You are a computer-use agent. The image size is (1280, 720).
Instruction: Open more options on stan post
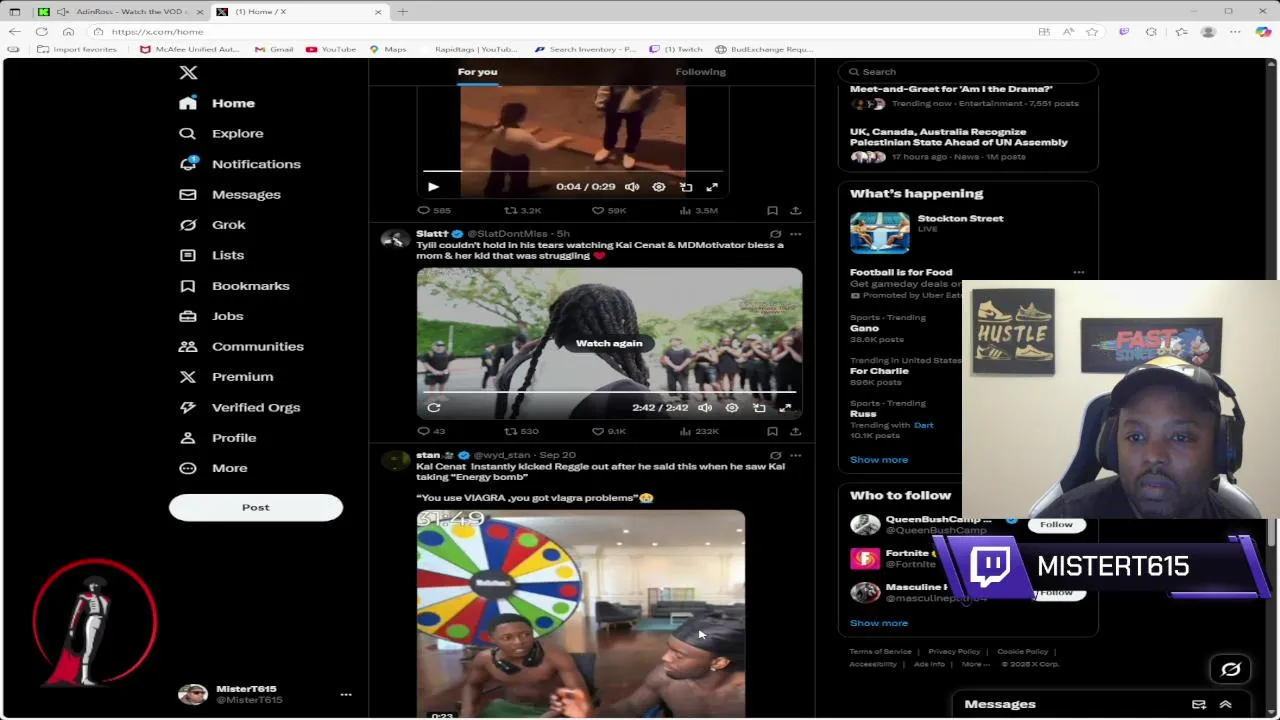click(795, 455)
